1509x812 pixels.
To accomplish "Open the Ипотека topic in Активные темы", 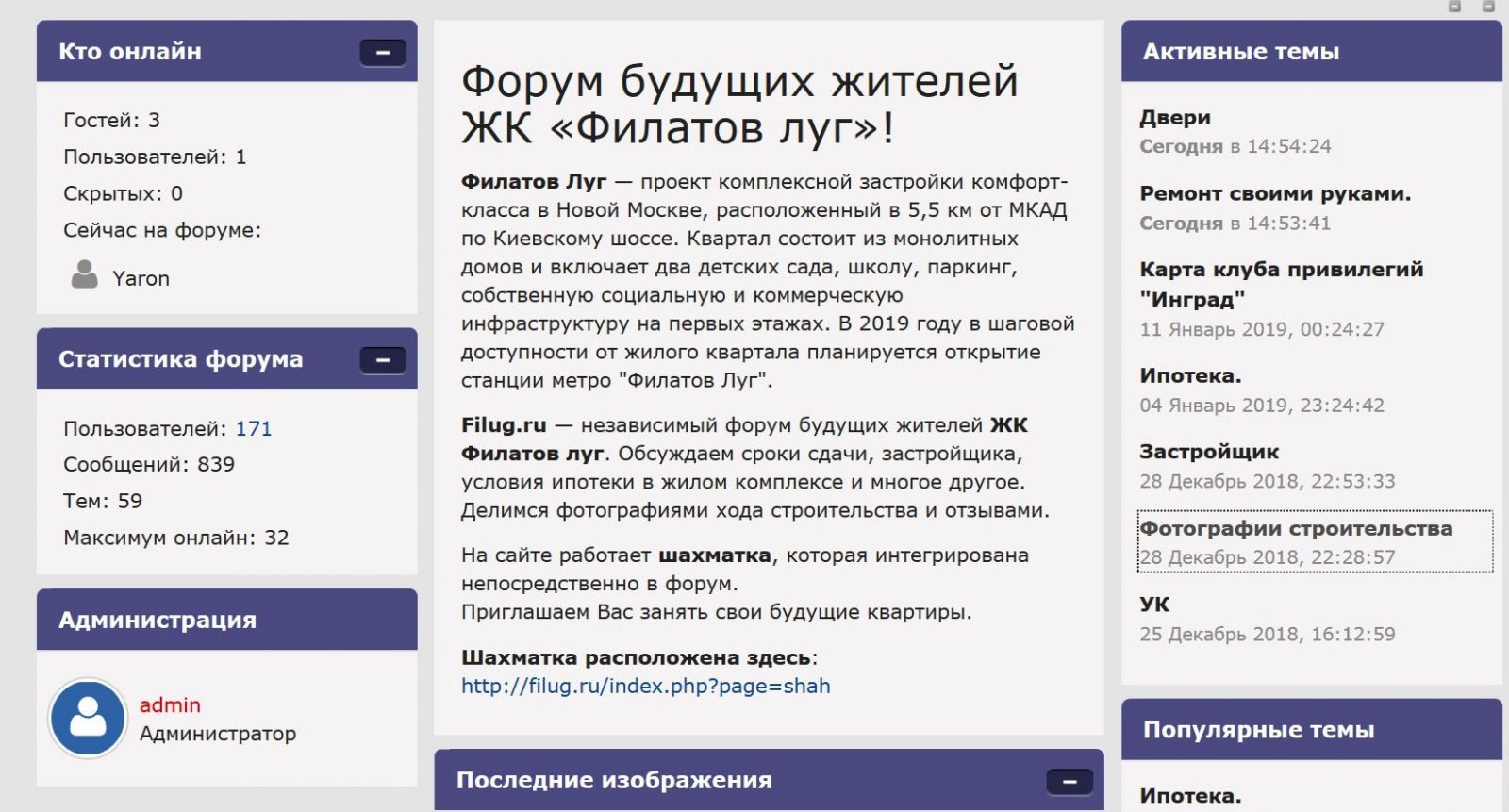I will coord(1190,375).
